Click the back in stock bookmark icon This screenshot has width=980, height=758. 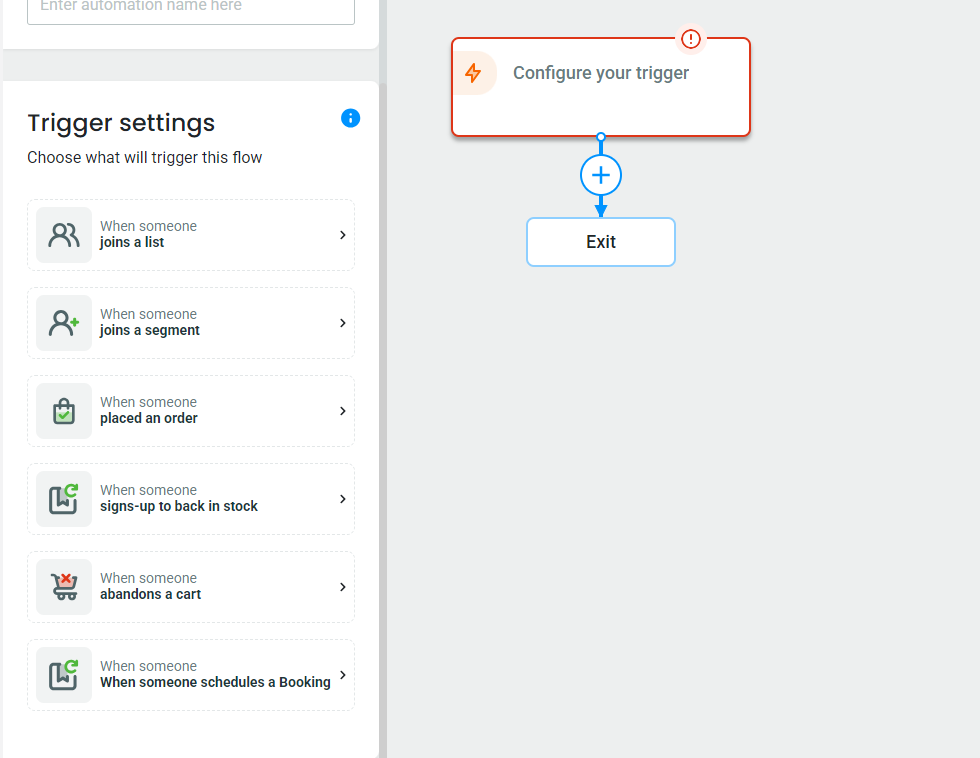(x=64, y=499)
